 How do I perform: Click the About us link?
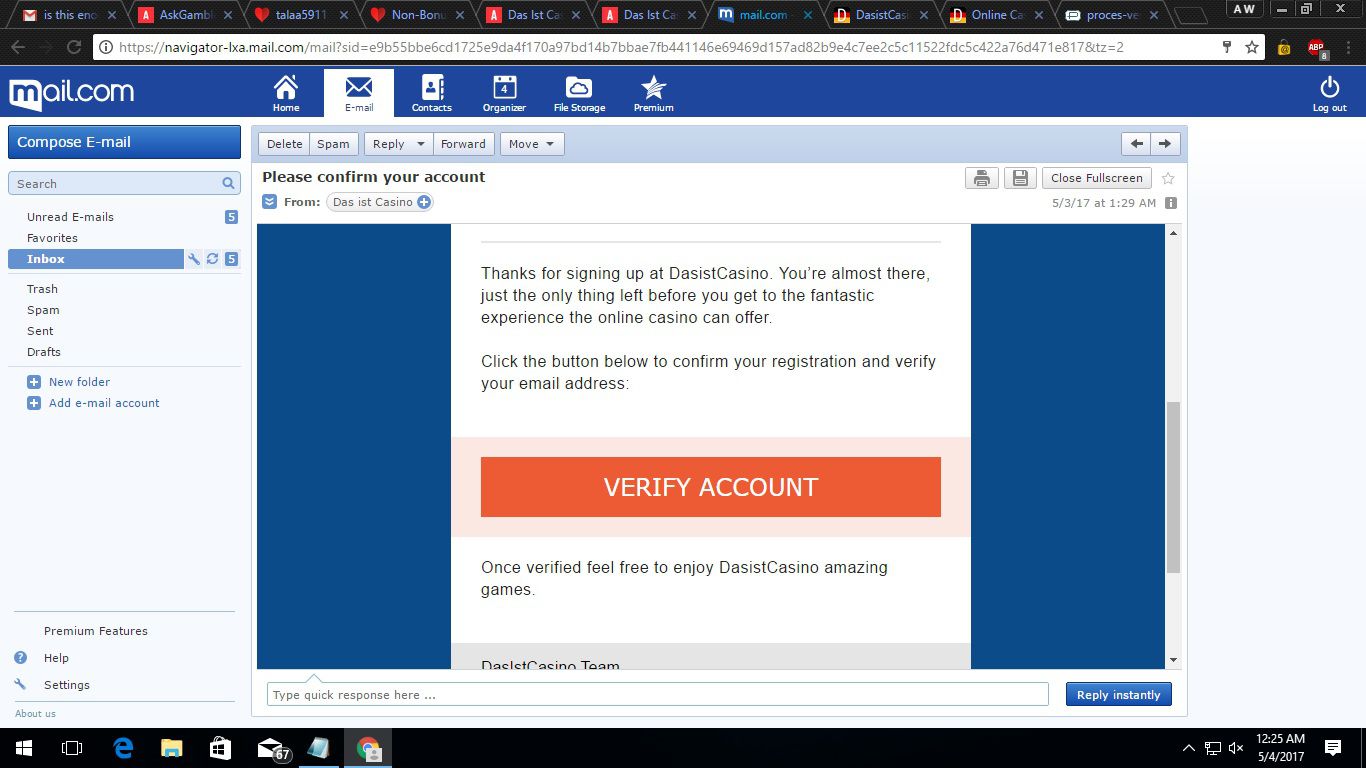(35, 714)
